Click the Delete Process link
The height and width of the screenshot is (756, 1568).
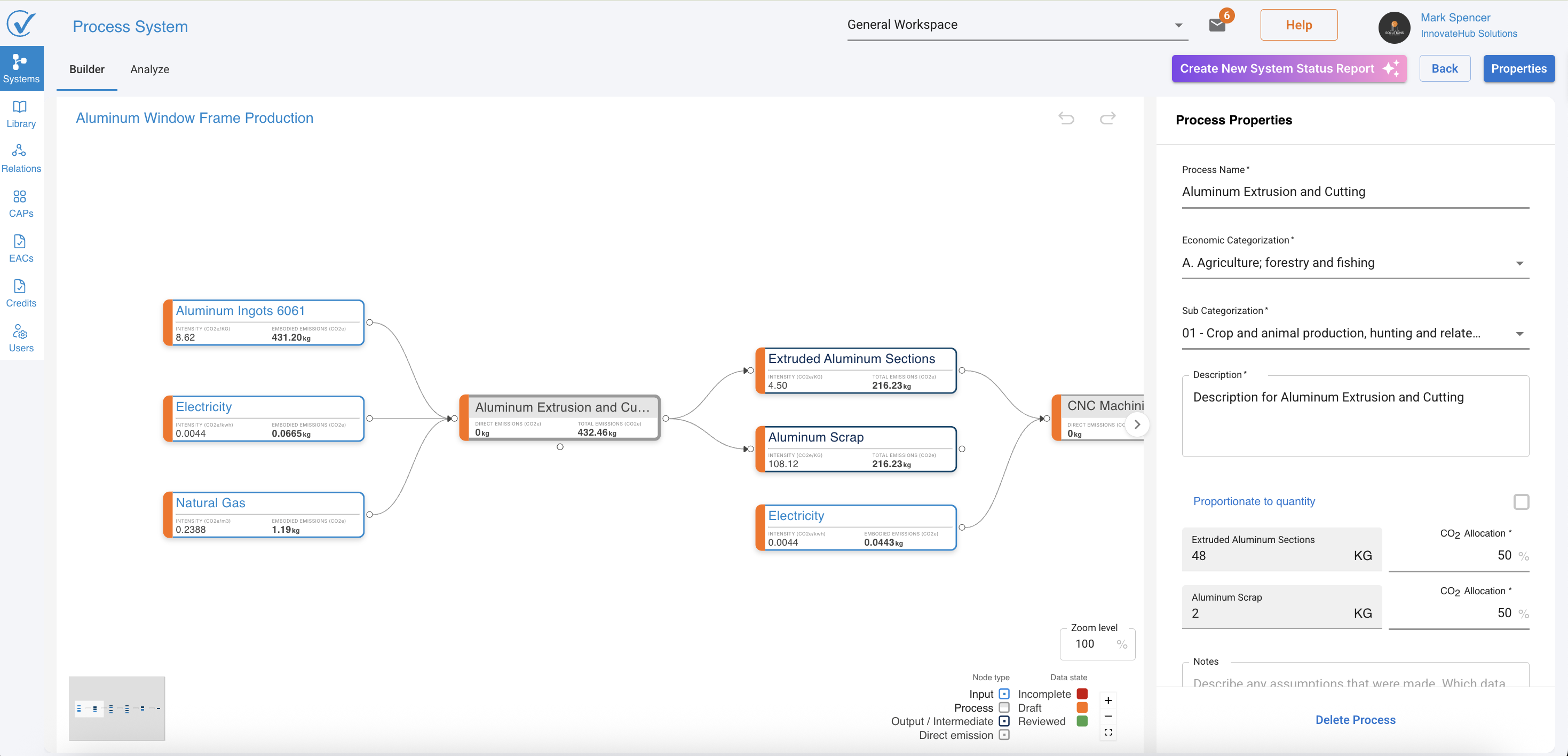pos(1355,720)
